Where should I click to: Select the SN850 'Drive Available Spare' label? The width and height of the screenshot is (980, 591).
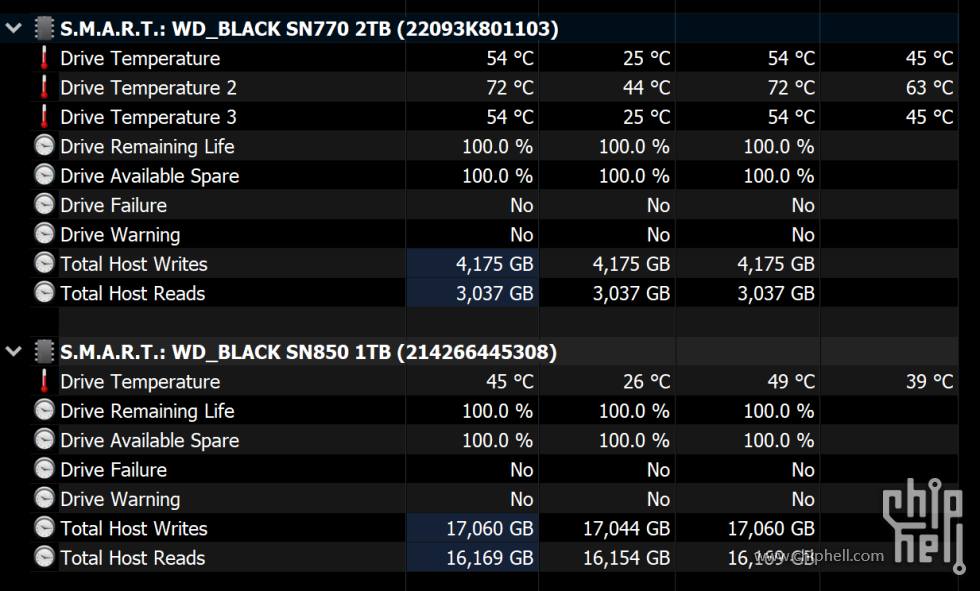(x=149, y=440)
